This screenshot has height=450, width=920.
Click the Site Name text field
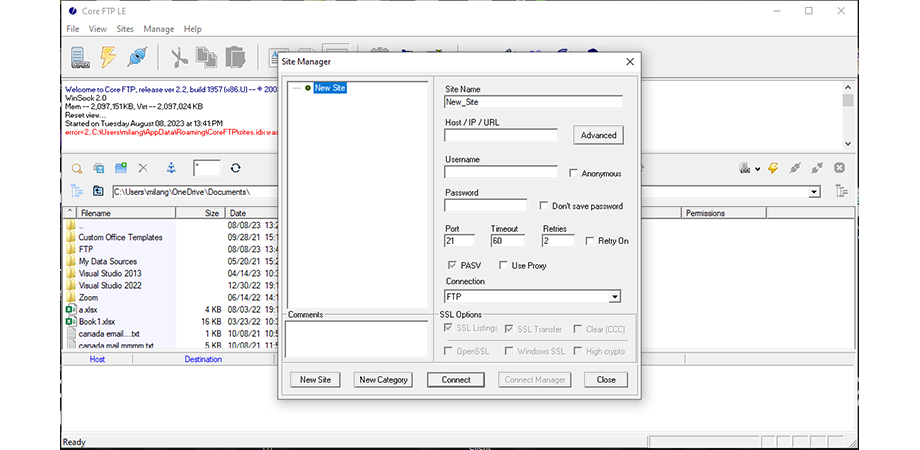[533, 101]
